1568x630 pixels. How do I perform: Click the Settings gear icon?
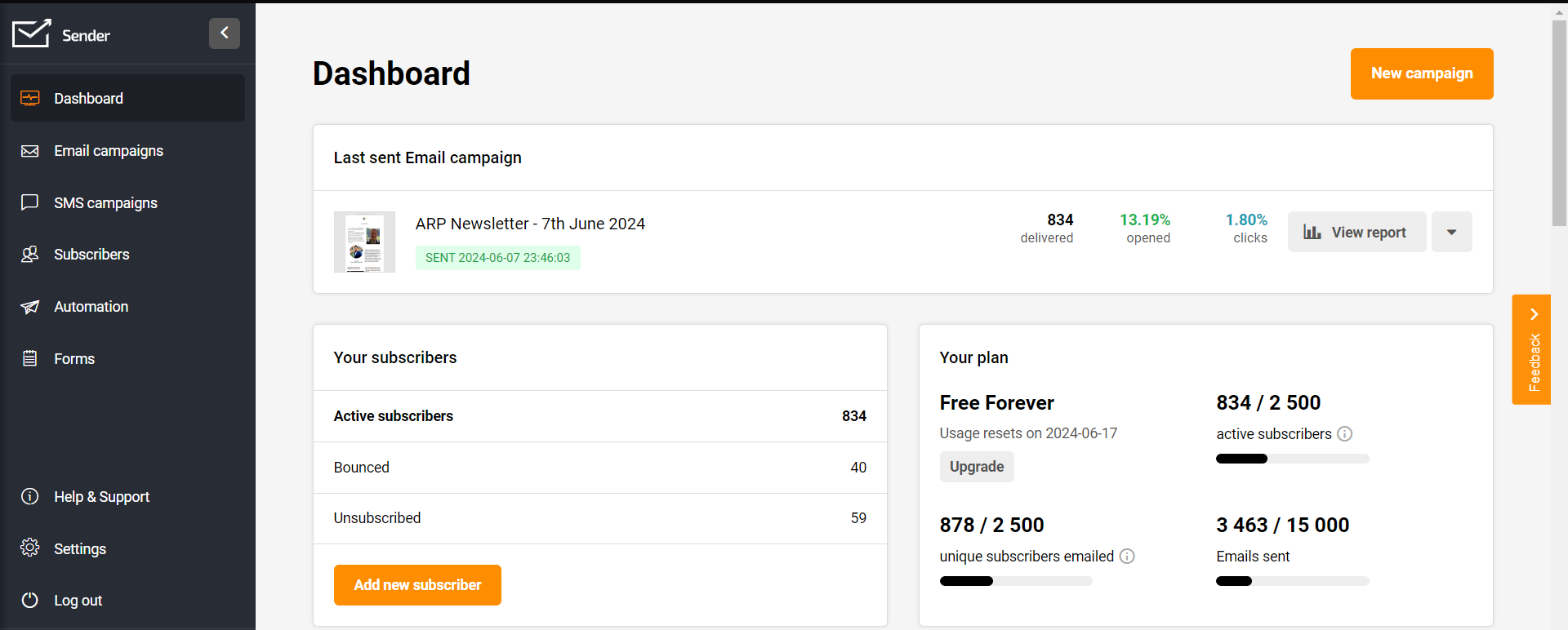pos(30,548)
